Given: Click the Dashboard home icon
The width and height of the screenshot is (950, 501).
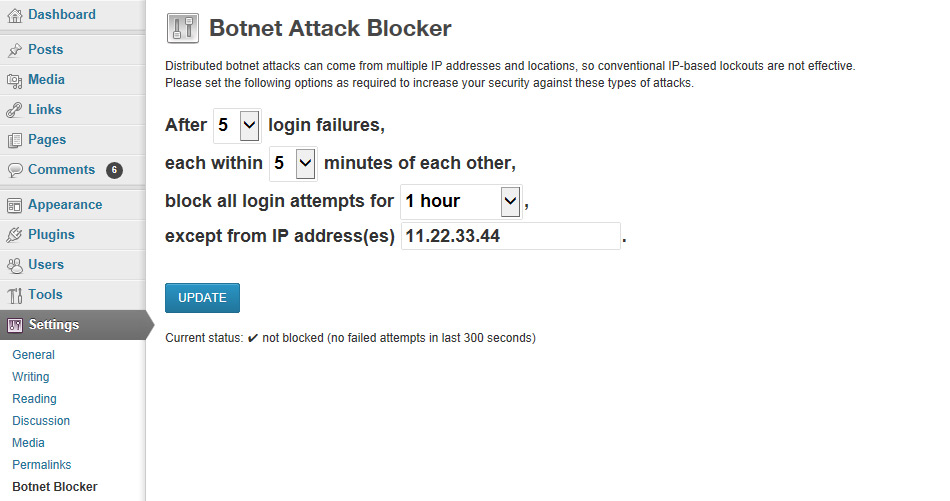Looking at the screenshot, I should click(15, 15).
